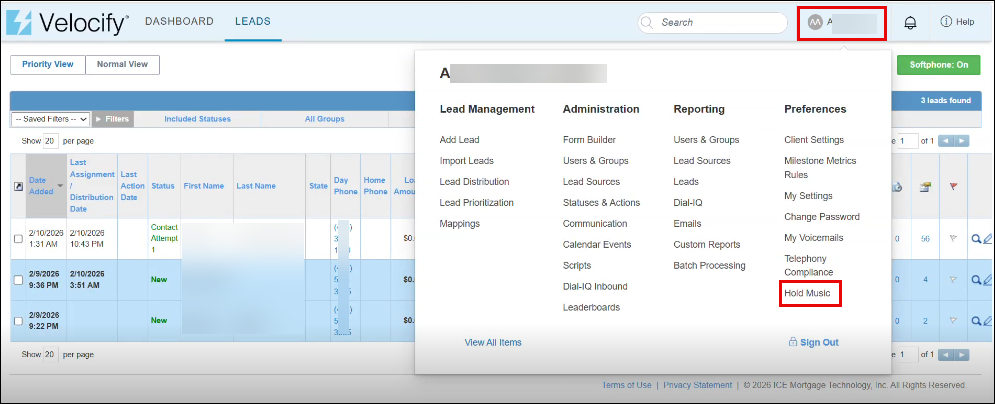
Task: Select the checkbox for the 9:22 PM lead
Action: click(x=18, y=320)
